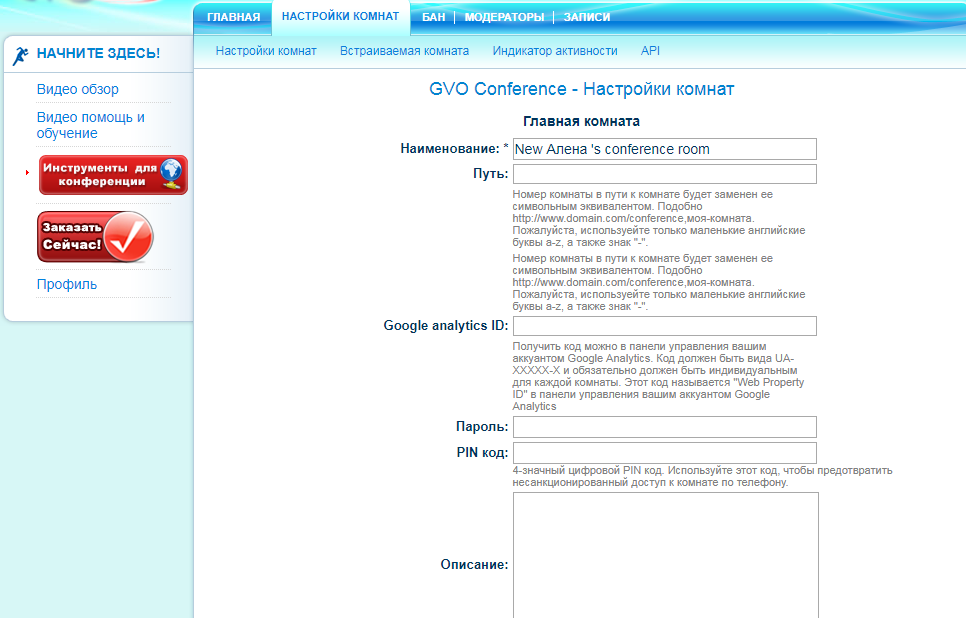Click the 4-значный цифровой PIN код hint text
966x618 pixels.
(x=702, y=476)
